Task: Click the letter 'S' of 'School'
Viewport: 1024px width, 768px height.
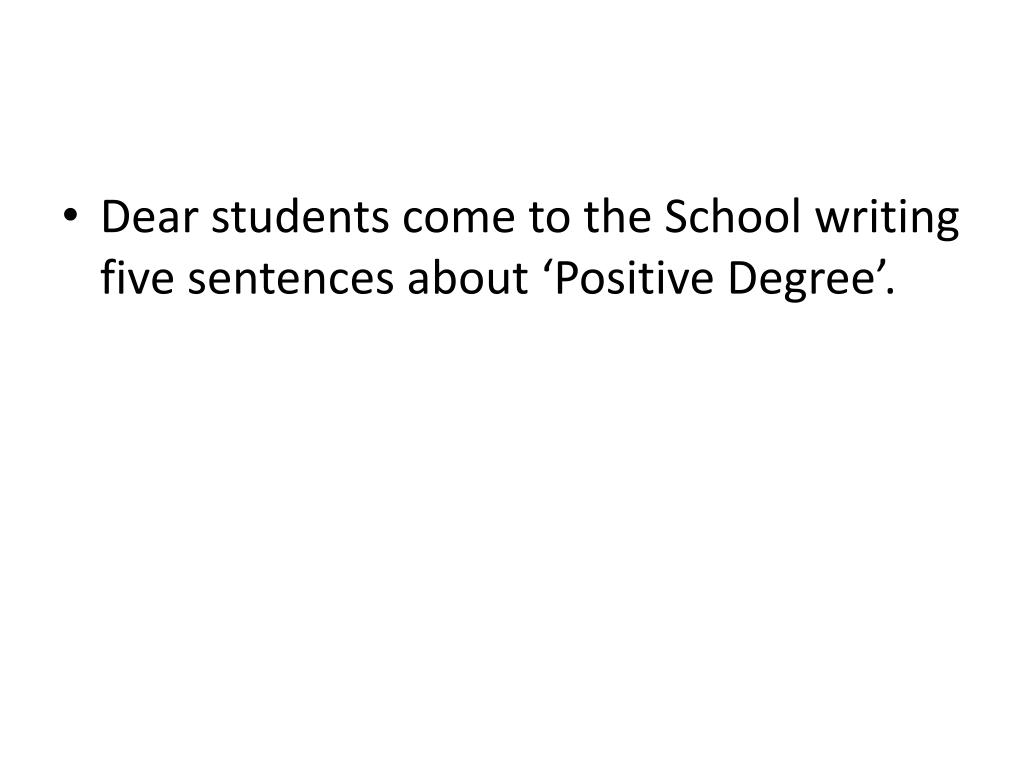Action: [x=675, y=217]
